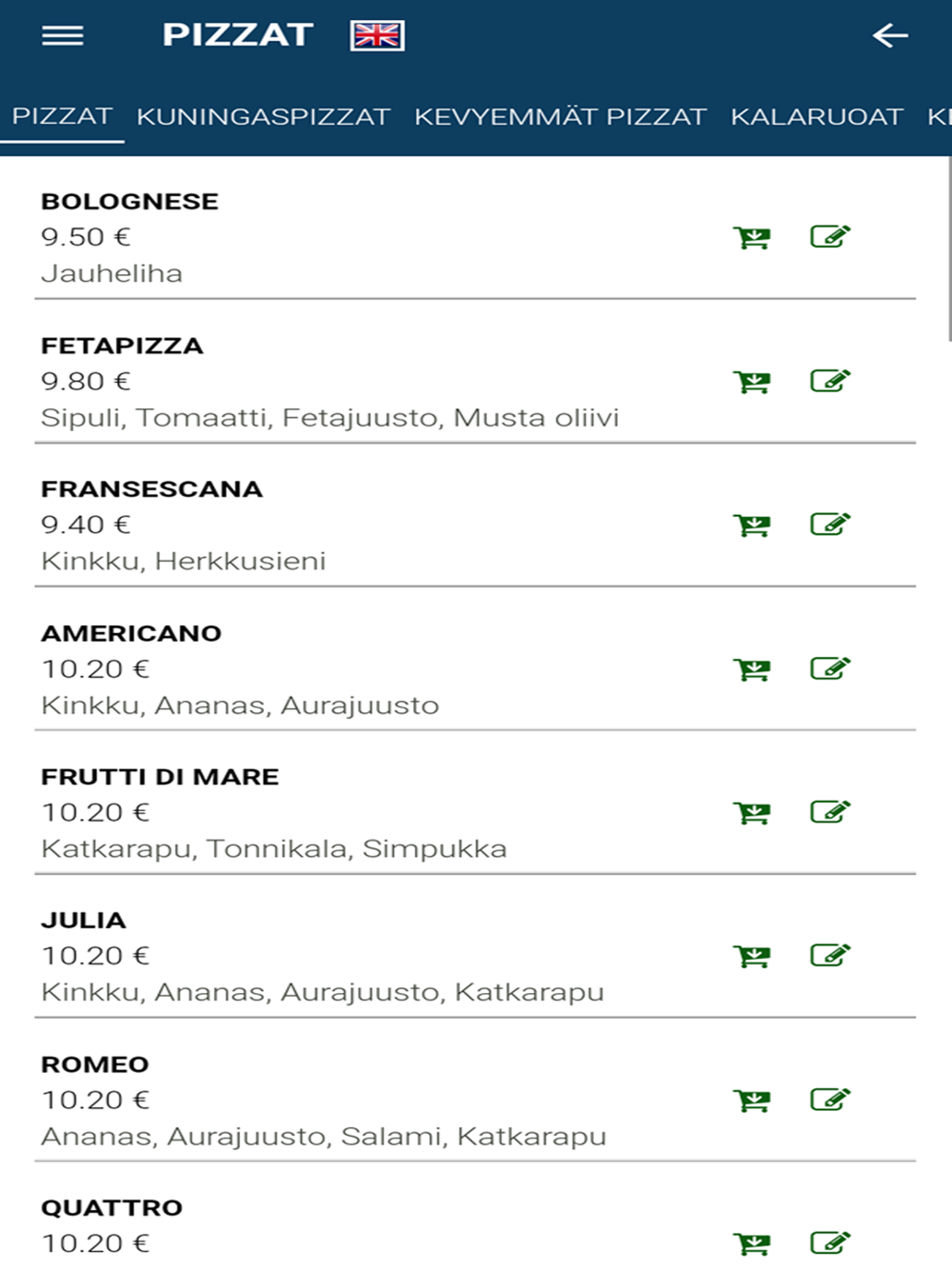Go back using the header arrow
The height and width of the screenshot is (1270, 952).
coord(890,35)
